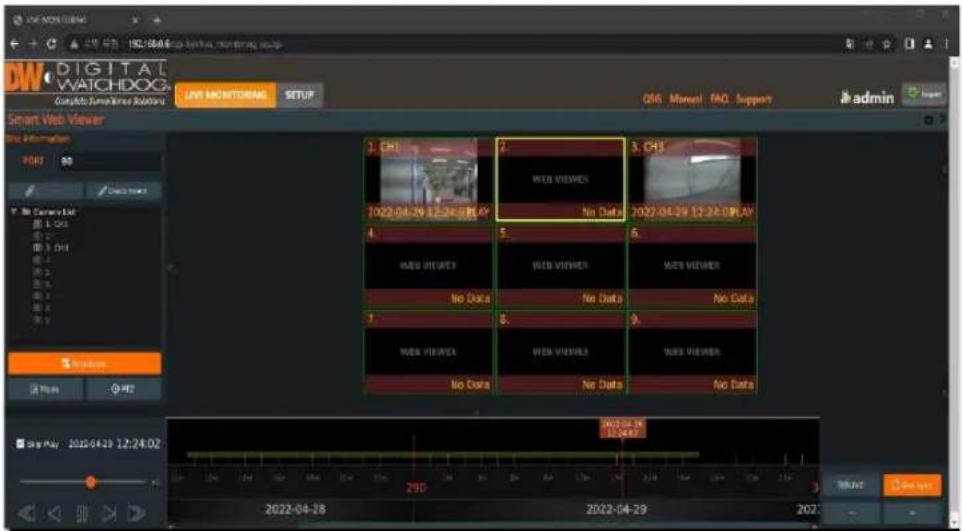Click the Disconnect button
The height and width of the screenshot is (531, 962).
(x=123, y=192)
